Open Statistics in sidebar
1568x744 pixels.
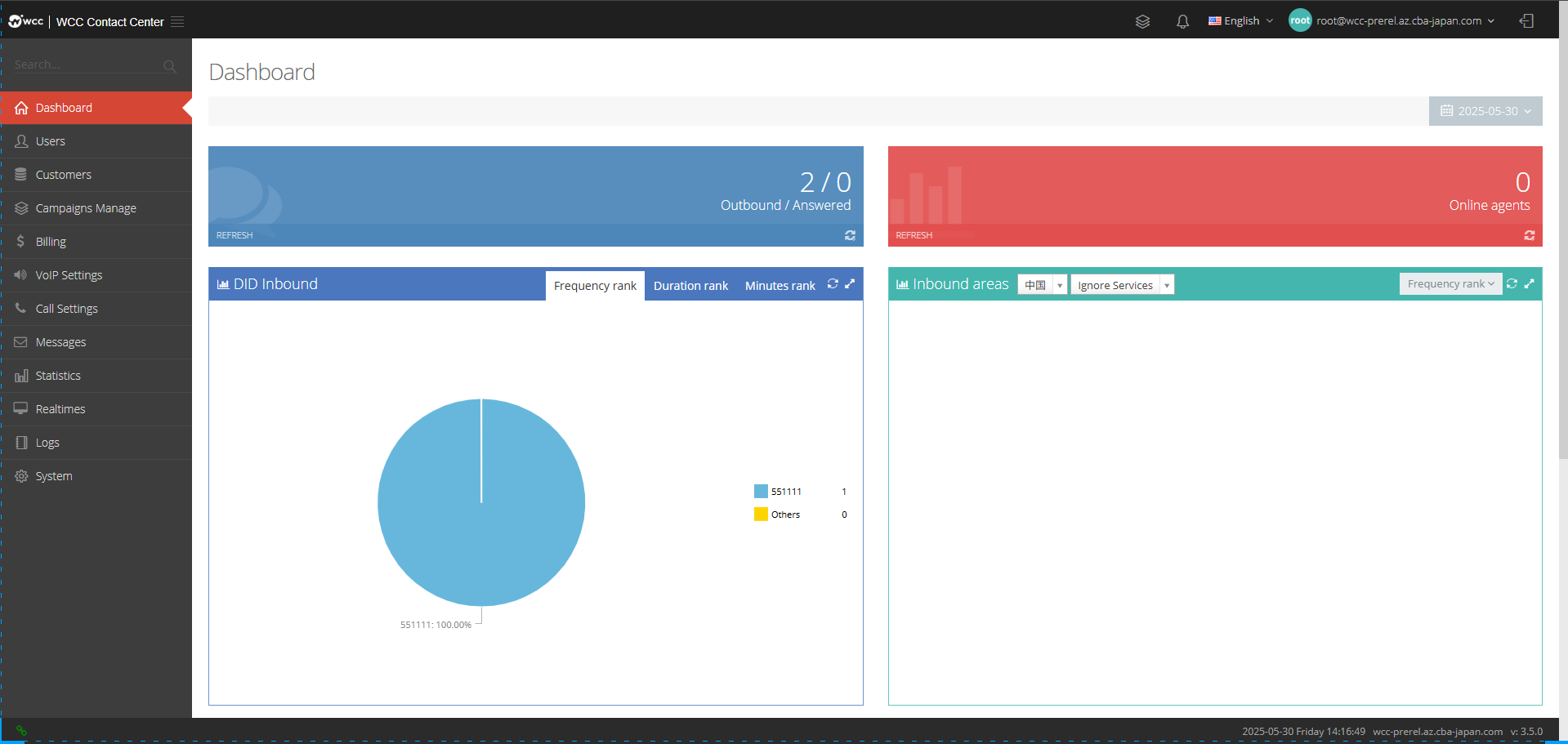pyautogui.click(x=96, y=376)
